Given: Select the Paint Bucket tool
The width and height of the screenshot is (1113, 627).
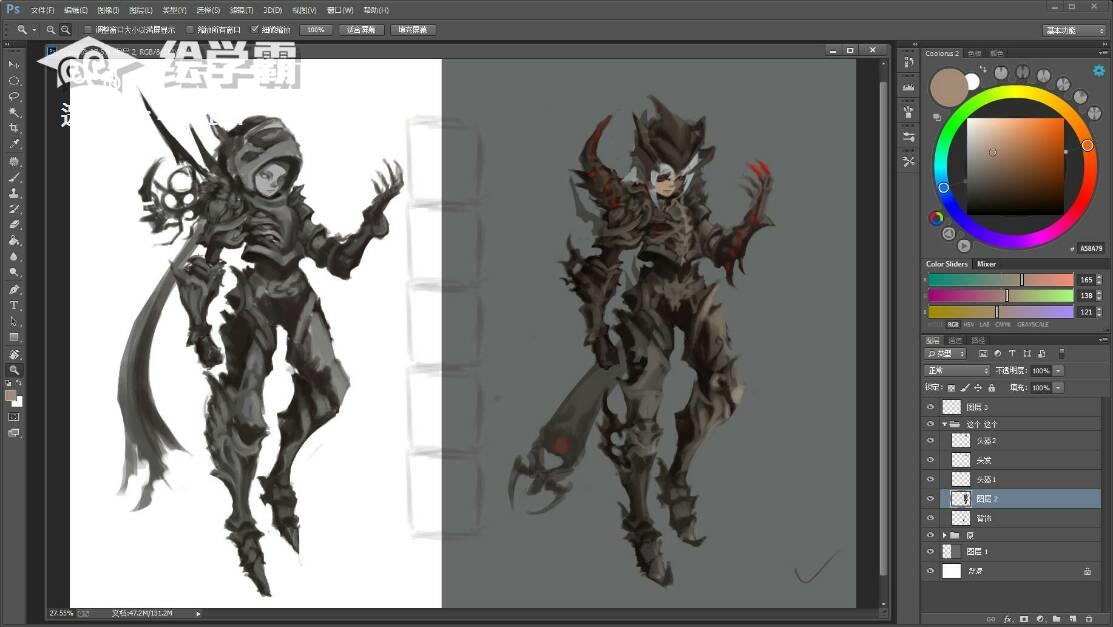Looking at the screenshot, I should [x=13, y=241].
